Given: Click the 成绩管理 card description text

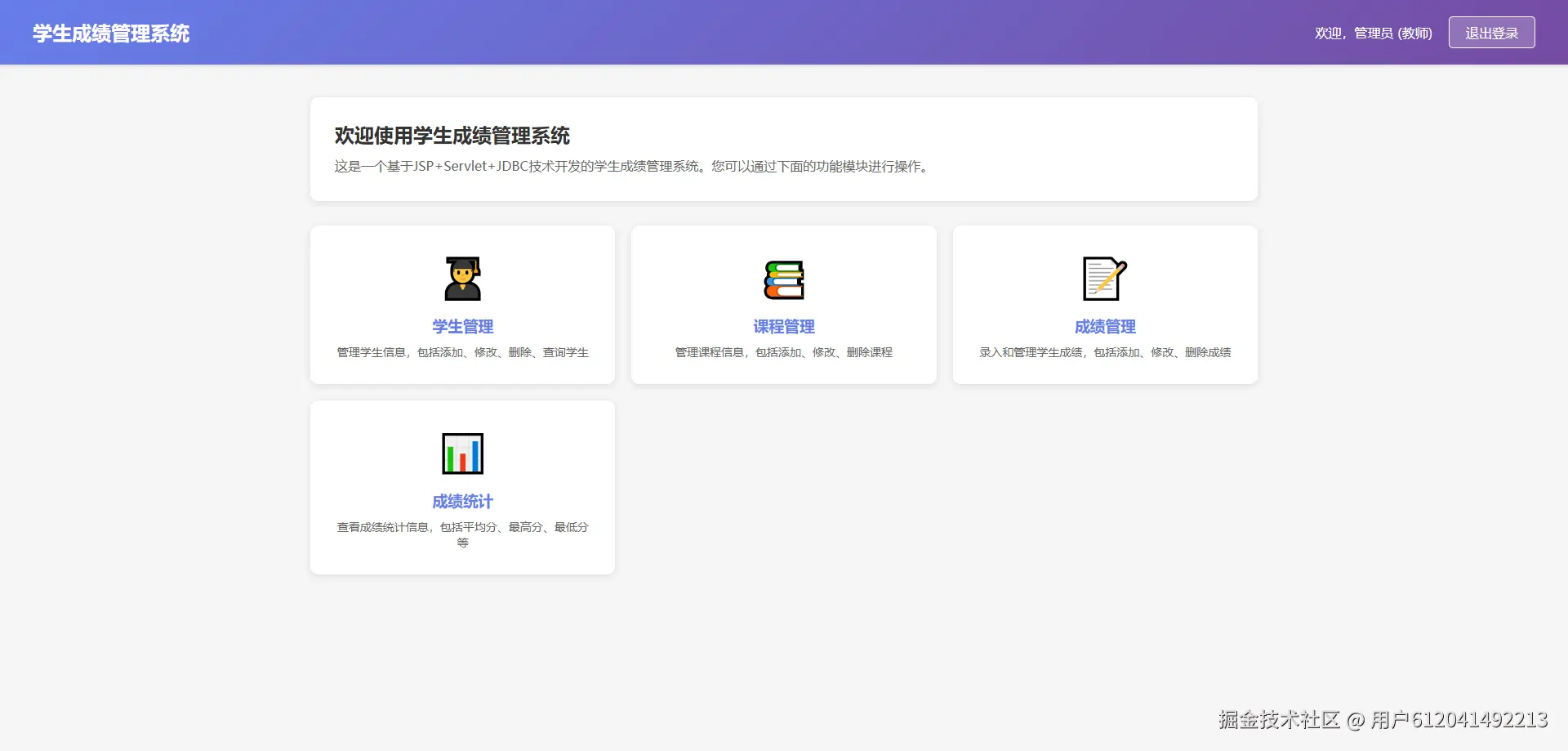Looking at the screenshot, I should pos(1105,352).
